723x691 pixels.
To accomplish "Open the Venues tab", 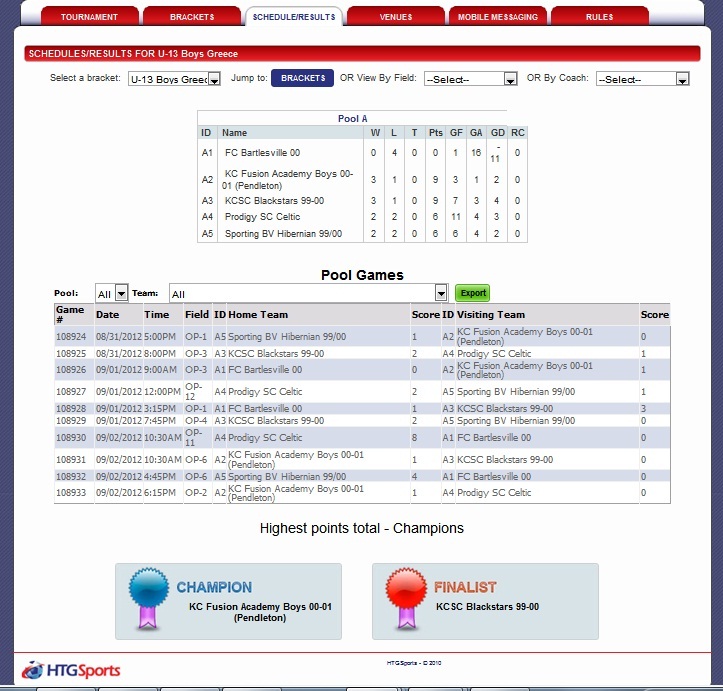I will (395, 17).
